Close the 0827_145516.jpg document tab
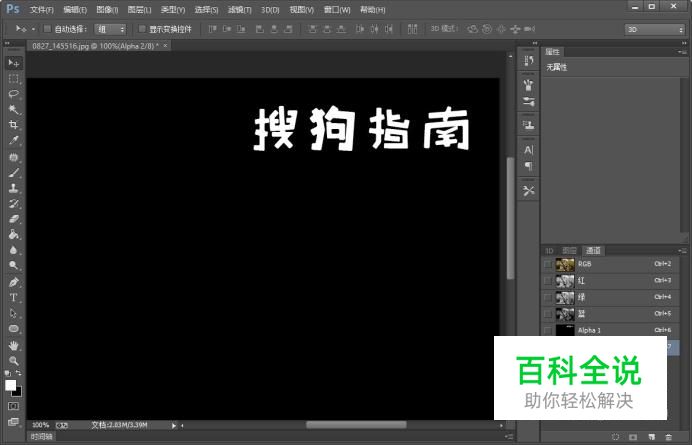 165,45
